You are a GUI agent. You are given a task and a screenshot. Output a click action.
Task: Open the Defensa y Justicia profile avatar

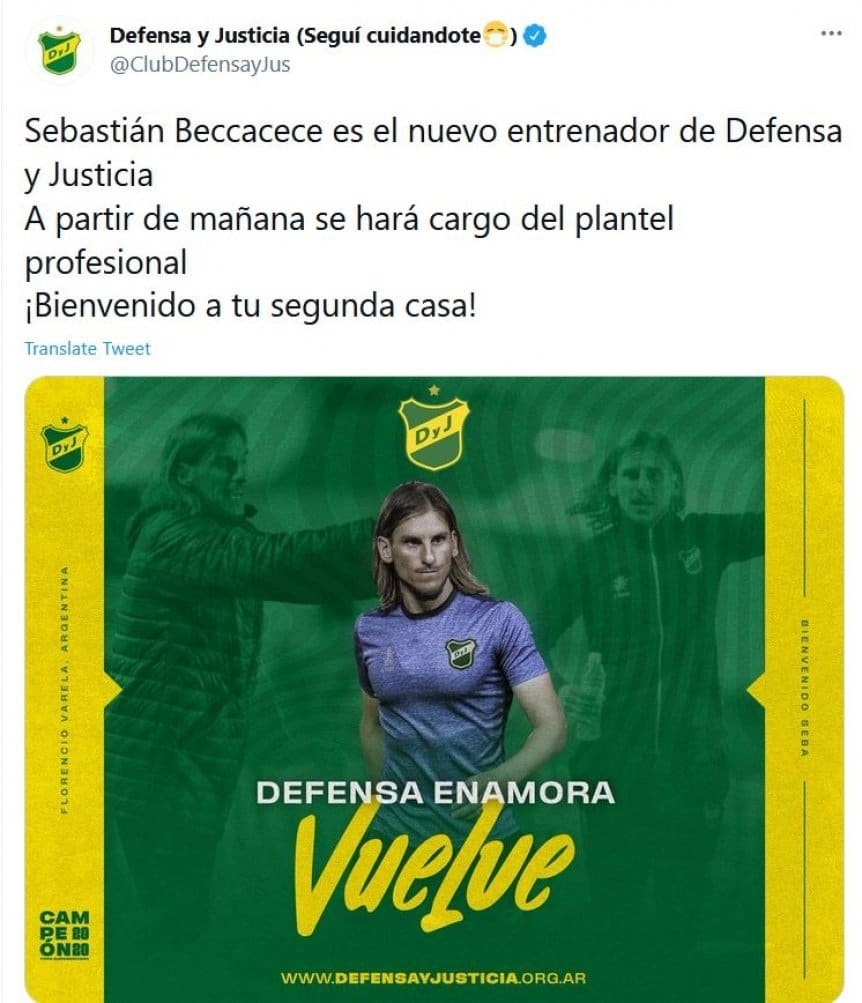coord(59,51)
